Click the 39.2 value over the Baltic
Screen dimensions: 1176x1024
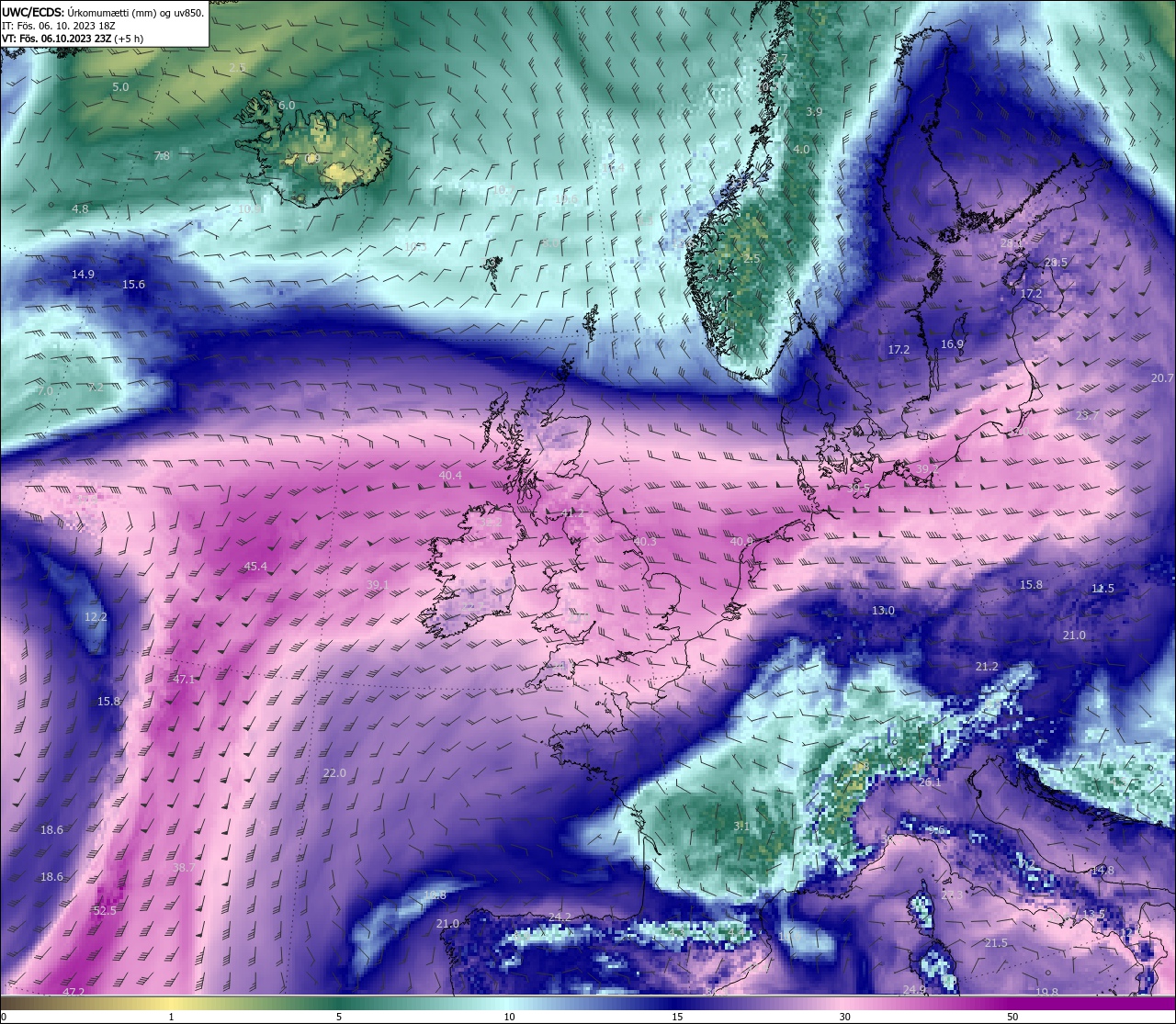point(927,469)
